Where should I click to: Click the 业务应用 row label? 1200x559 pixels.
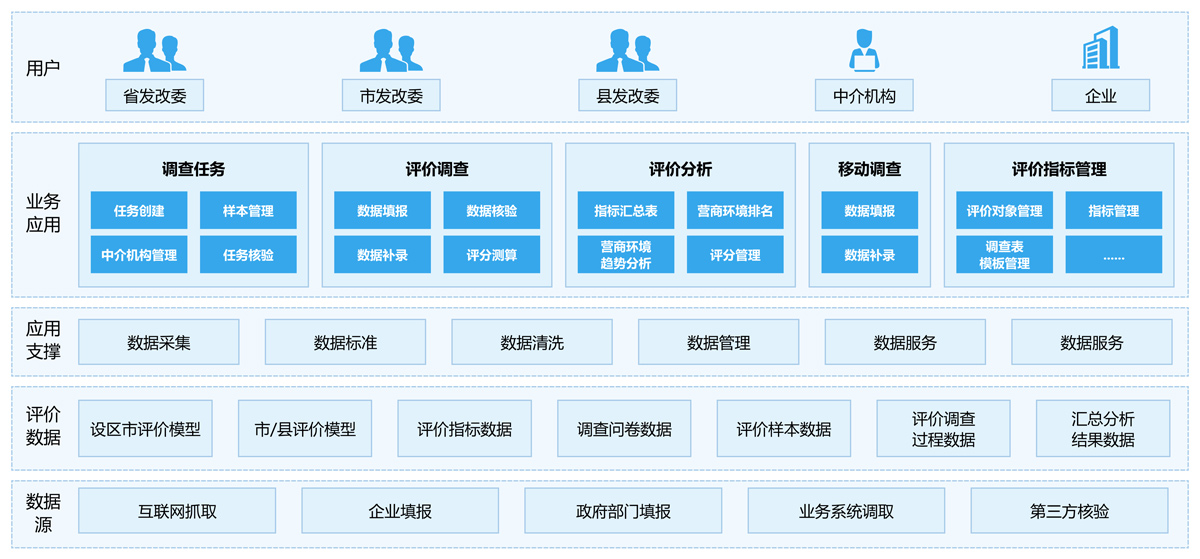(43, 212)
